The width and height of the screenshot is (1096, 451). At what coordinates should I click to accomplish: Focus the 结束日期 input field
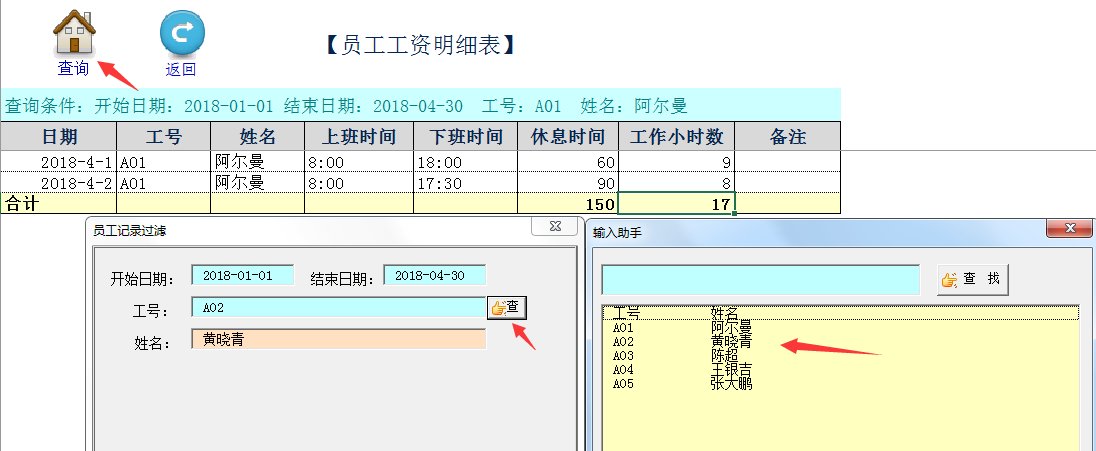pyautogui.click(x=435, y=275)
